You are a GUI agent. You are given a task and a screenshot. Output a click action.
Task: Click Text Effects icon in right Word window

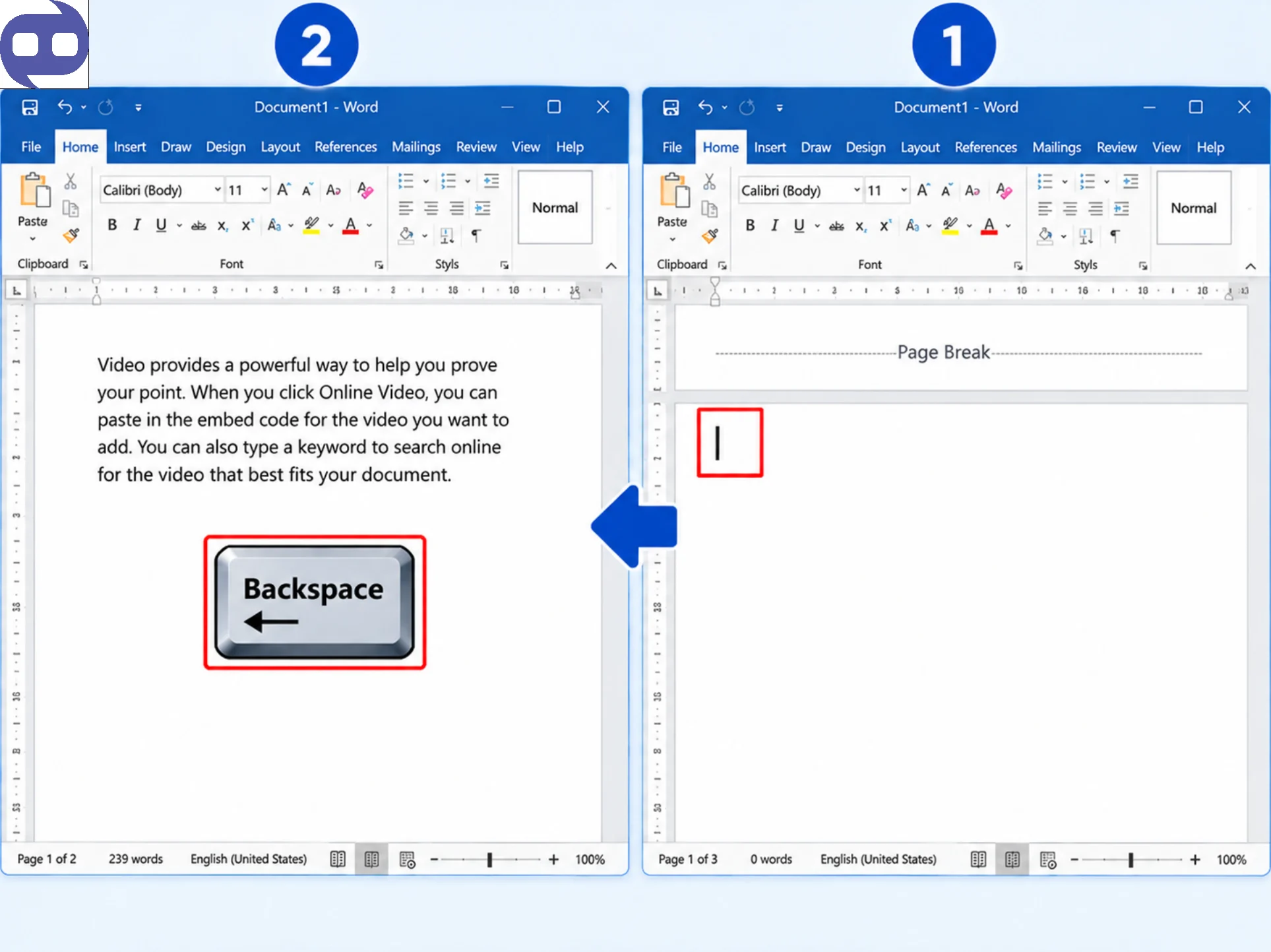tap(913, 226)
